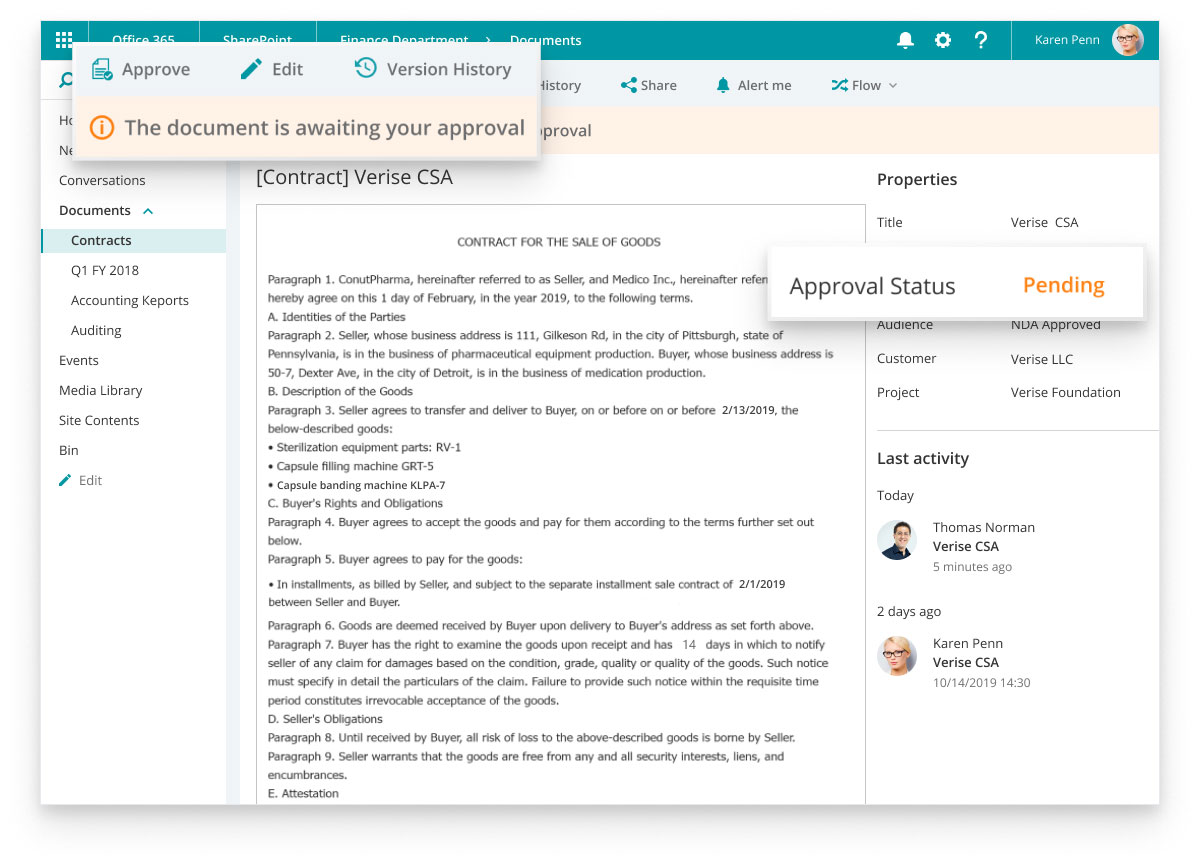This screenshot has height=865, width=1200.
Task: Collapse the Documents section chevron
Action: [148, 211]
